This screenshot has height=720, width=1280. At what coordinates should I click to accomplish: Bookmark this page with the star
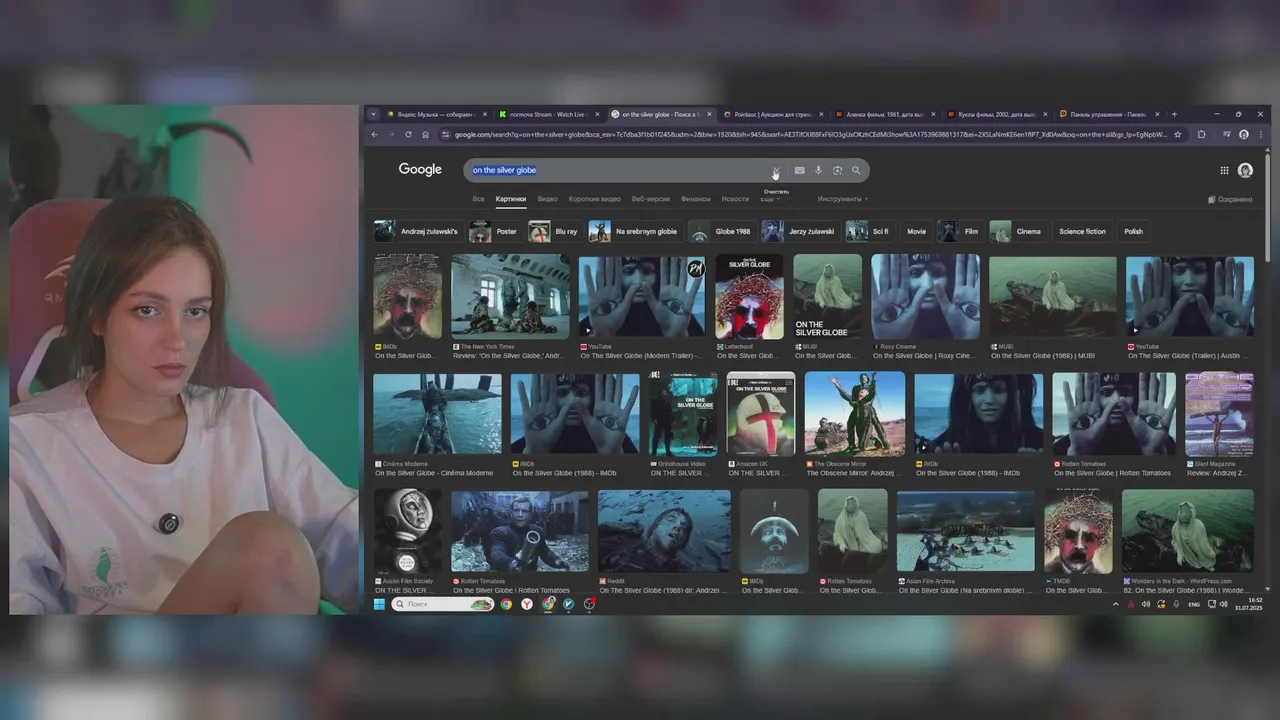(x=1178, y=134)
